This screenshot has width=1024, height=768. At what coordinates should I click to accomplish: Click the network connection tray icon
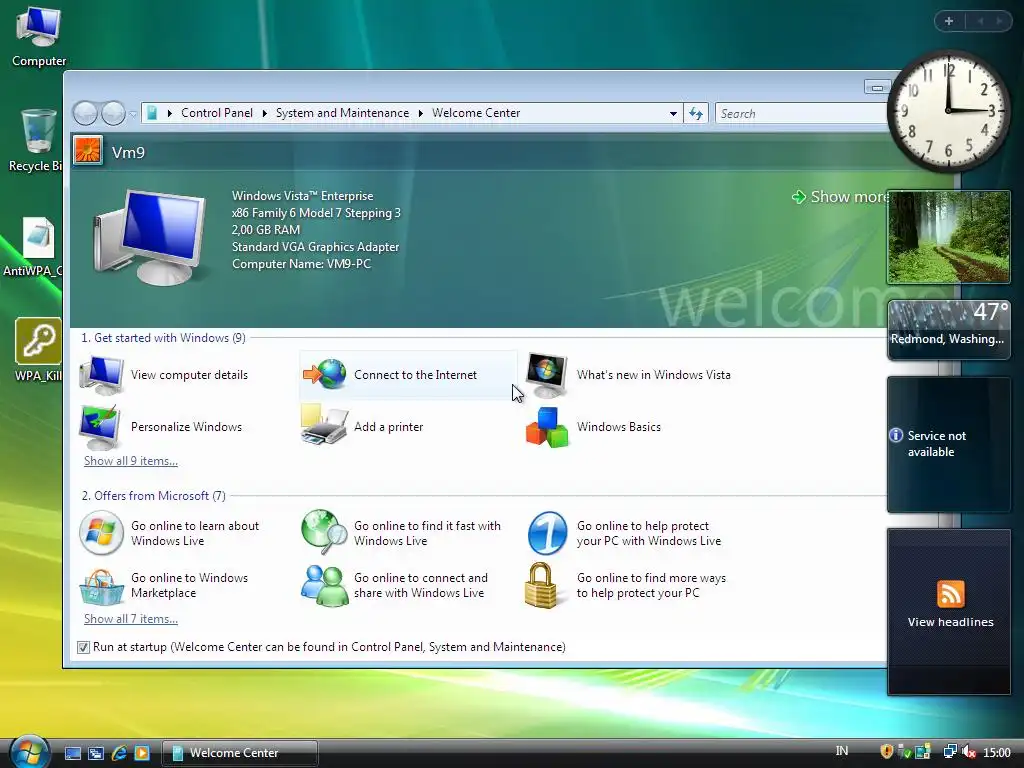pos(950,752)
